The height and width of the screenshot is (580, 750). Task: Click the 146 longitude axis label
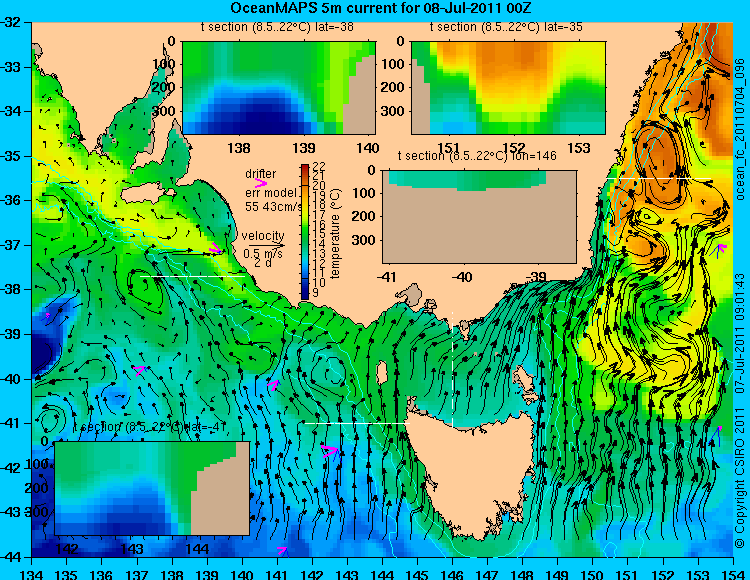452,574
